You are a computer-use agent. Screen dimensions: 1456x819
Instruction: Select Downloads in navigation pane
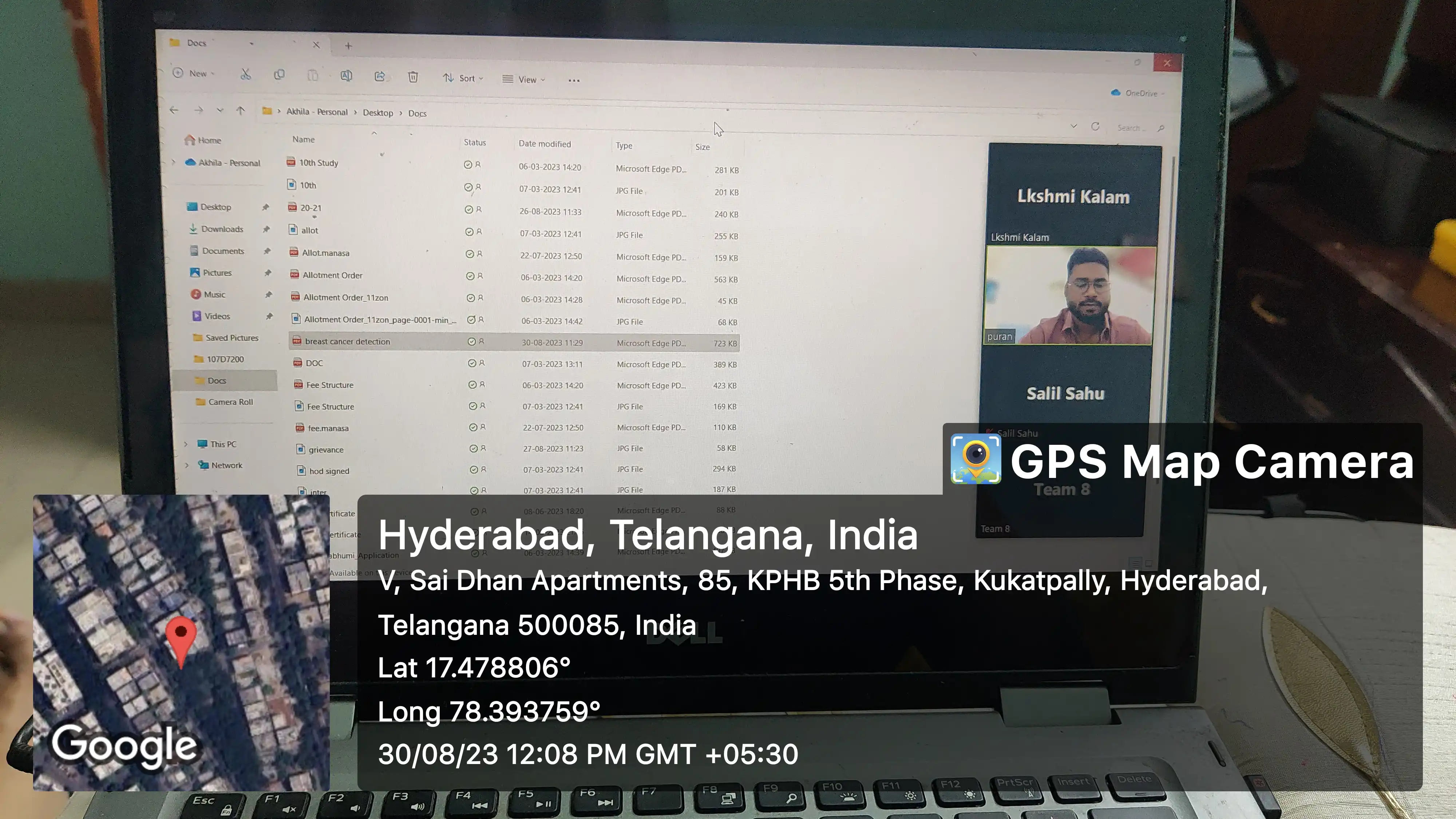222,229
